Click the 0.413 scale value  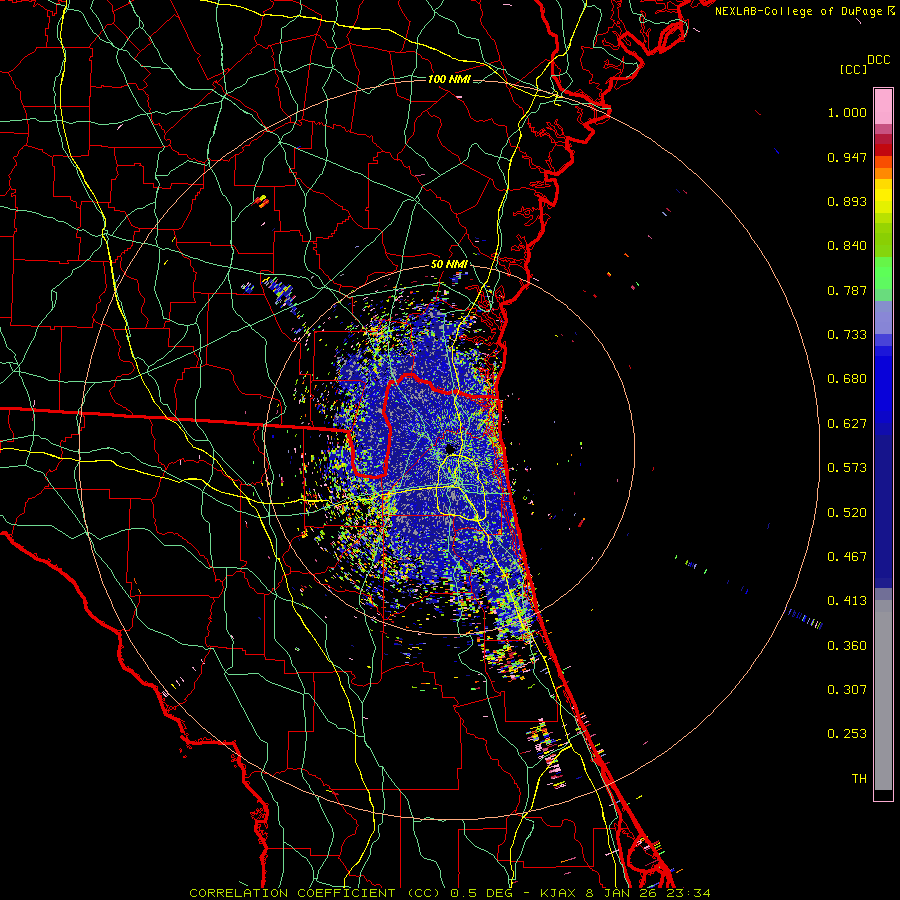(847, 601)
